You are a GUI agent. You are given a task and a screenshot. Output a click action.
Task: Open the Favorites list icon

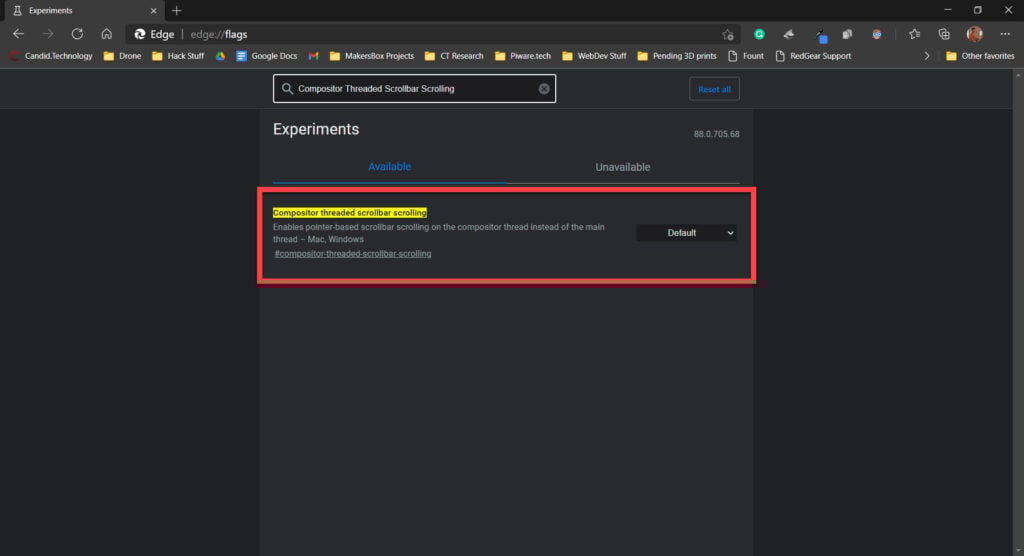(914, 34)
